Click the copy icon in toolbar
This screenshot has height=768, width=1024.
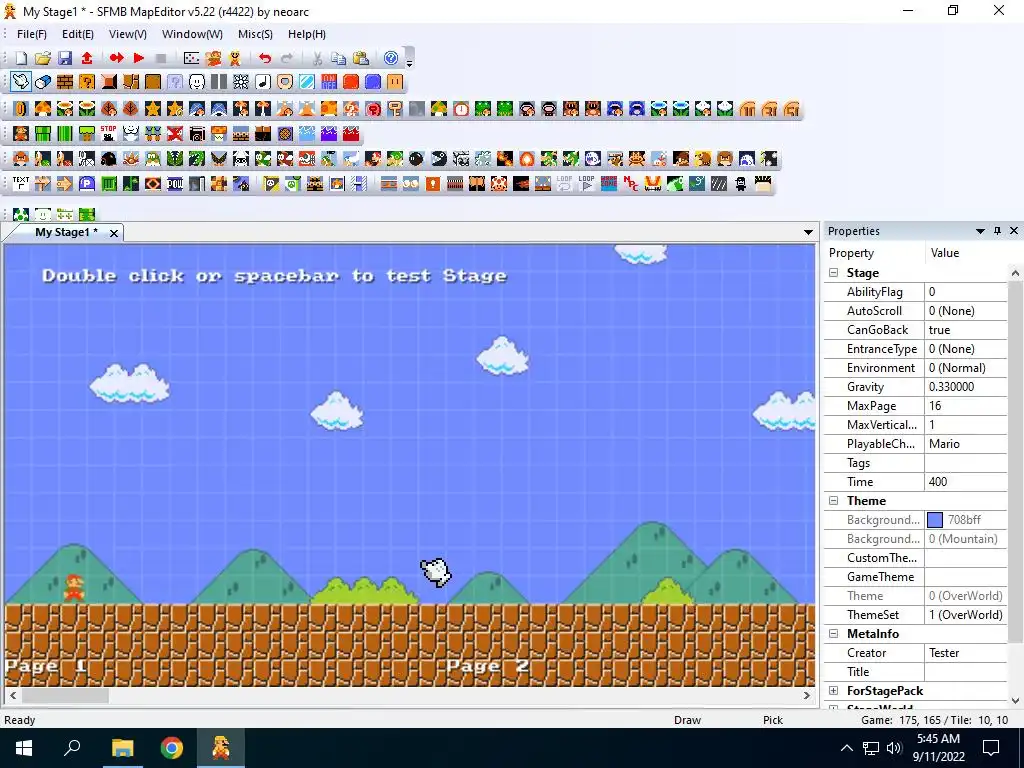pos(338,58)
